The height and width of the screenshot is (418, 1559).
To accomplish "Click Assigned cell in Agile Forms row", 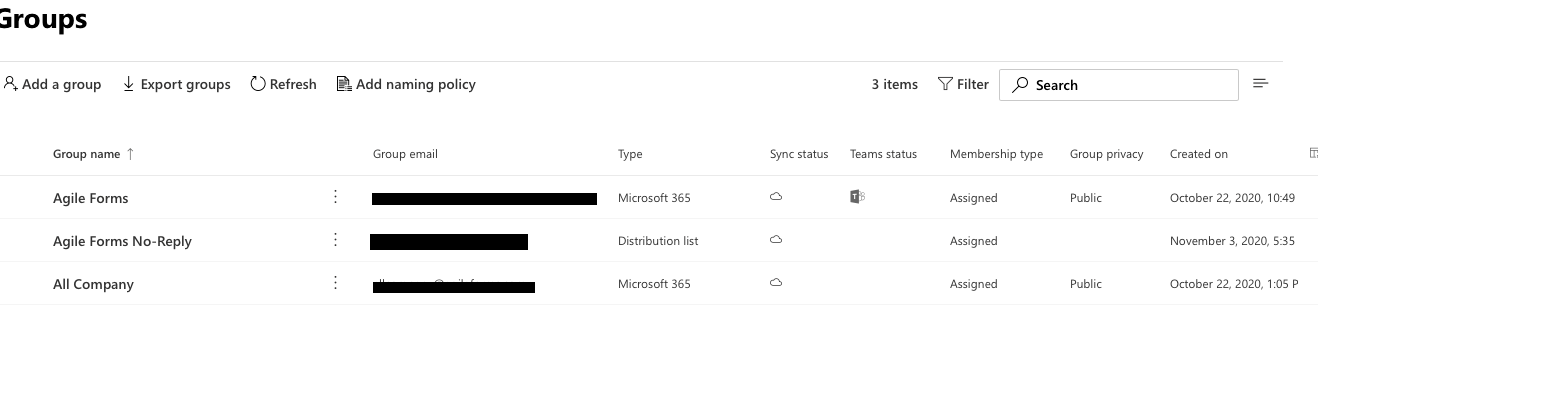I will (x=974, y=198).
